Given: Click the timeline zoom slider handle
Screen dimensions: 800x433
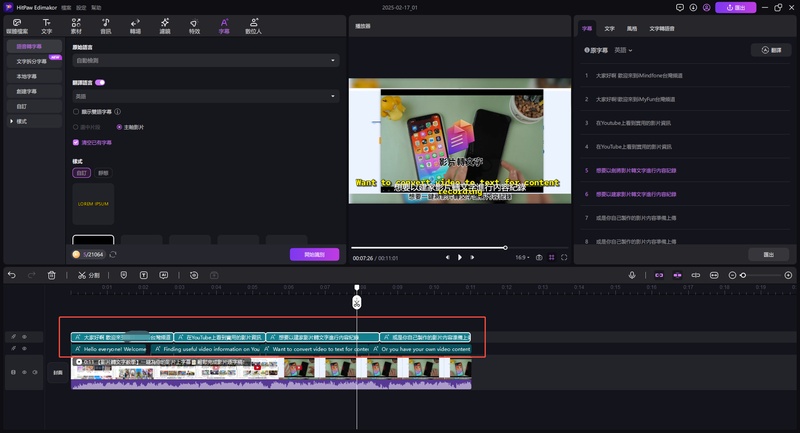Looking at the screenshot, I should (743, 275).
